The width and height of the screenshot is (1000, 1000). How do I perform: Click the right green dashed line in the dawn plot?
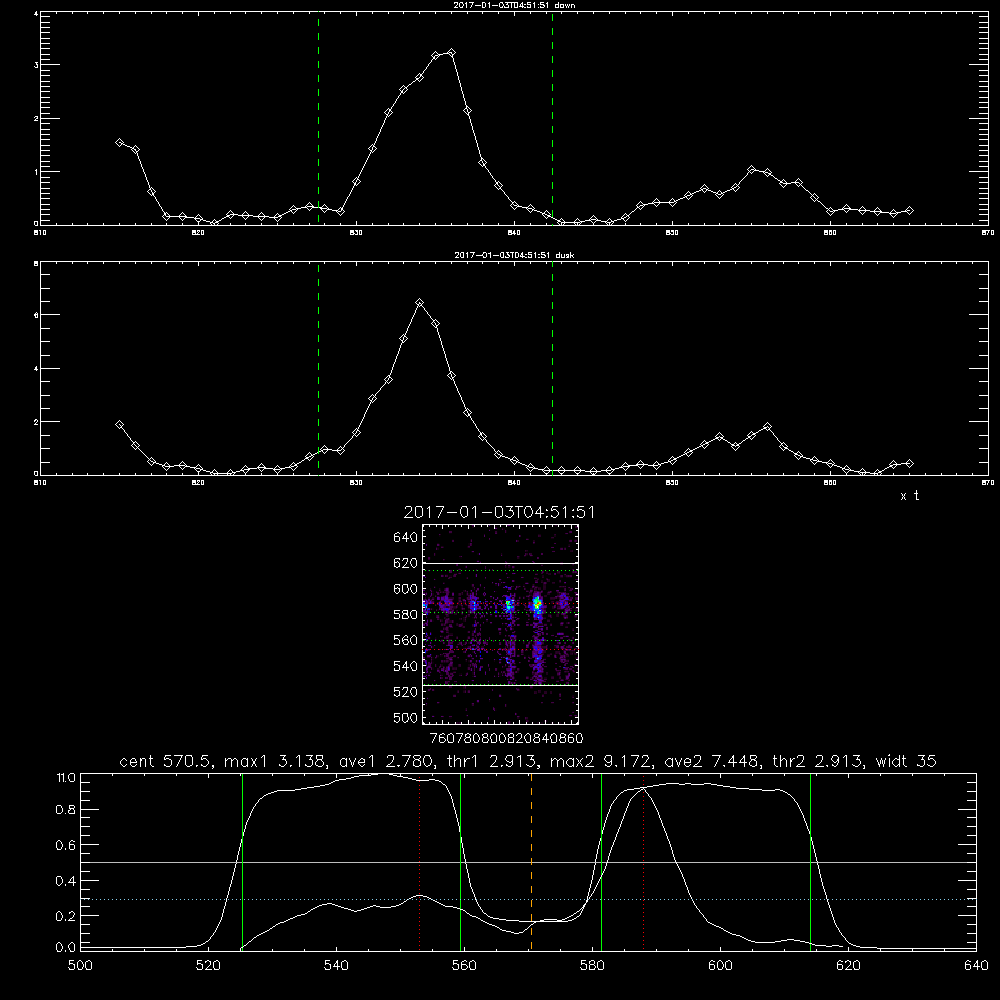click(552, 118)
